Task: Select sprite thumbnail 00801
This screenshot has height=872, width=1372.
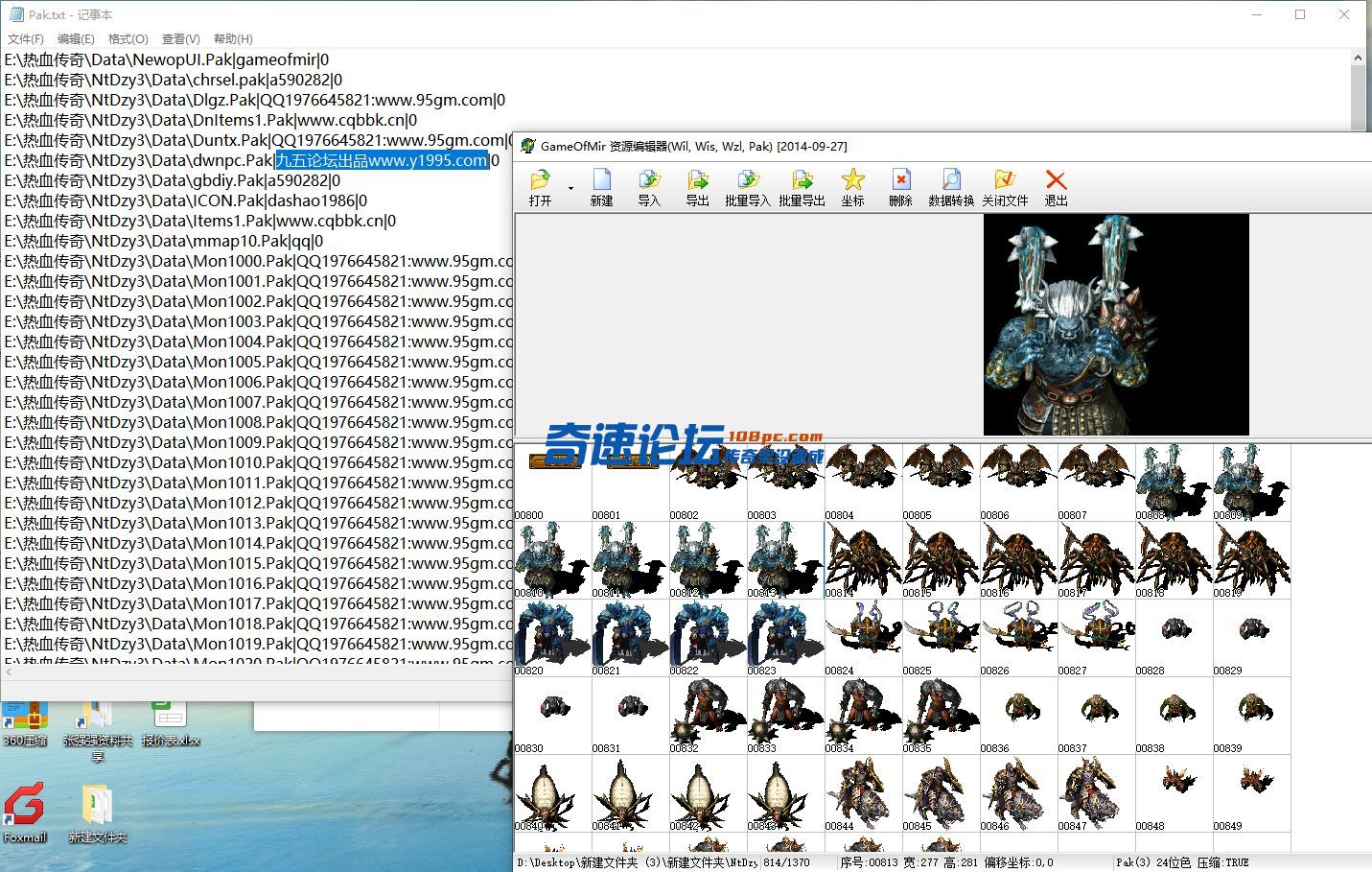Action: coord(631,483)
